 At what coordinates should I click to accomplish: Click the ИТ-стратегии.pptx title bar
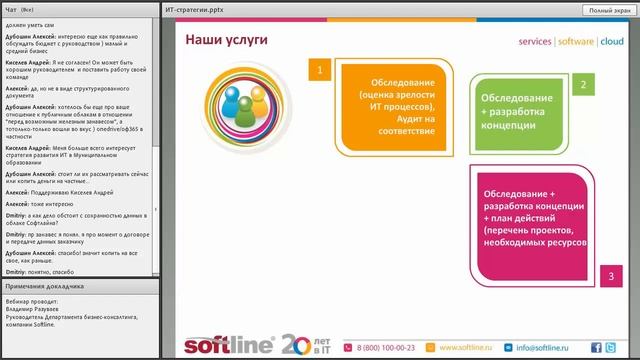194,10
